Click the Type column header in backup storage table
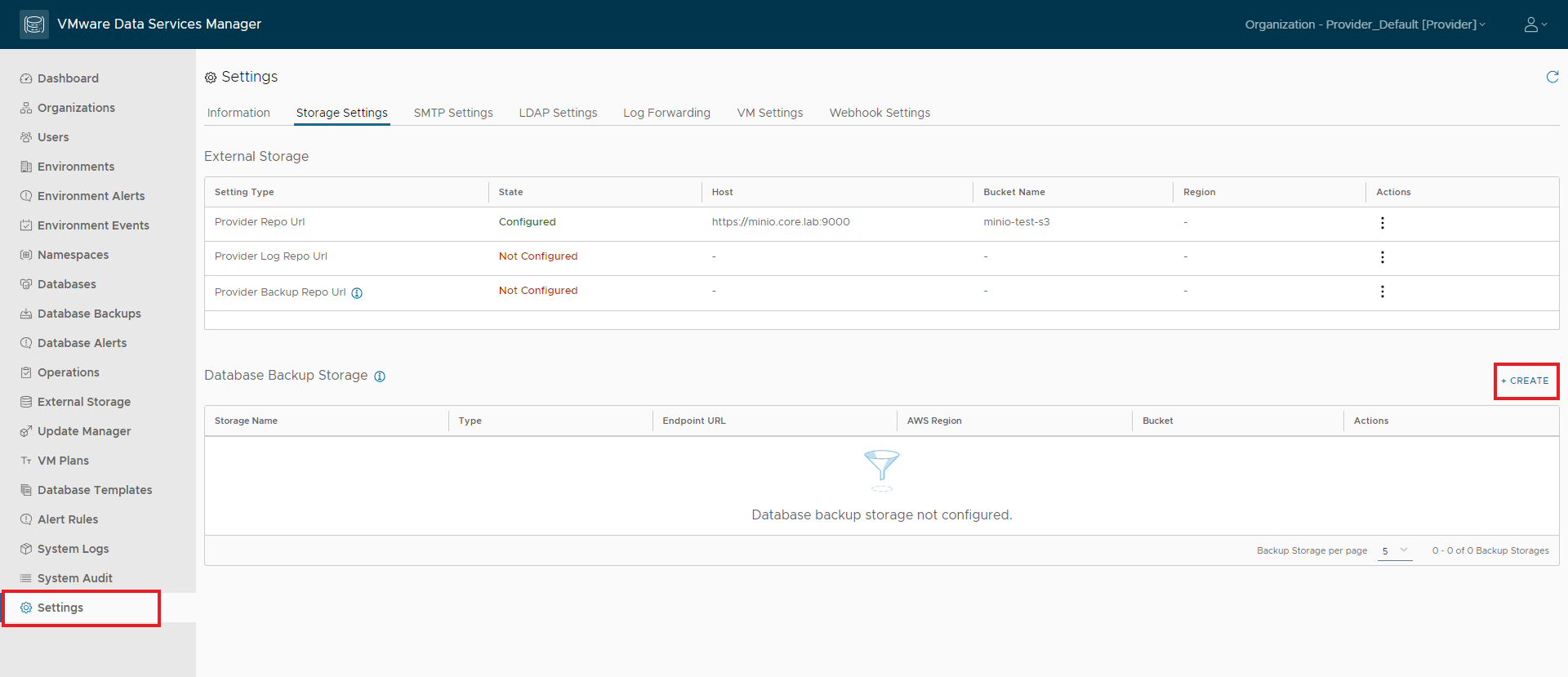This screenshot has width=1568, height=677. pos(470,421)
